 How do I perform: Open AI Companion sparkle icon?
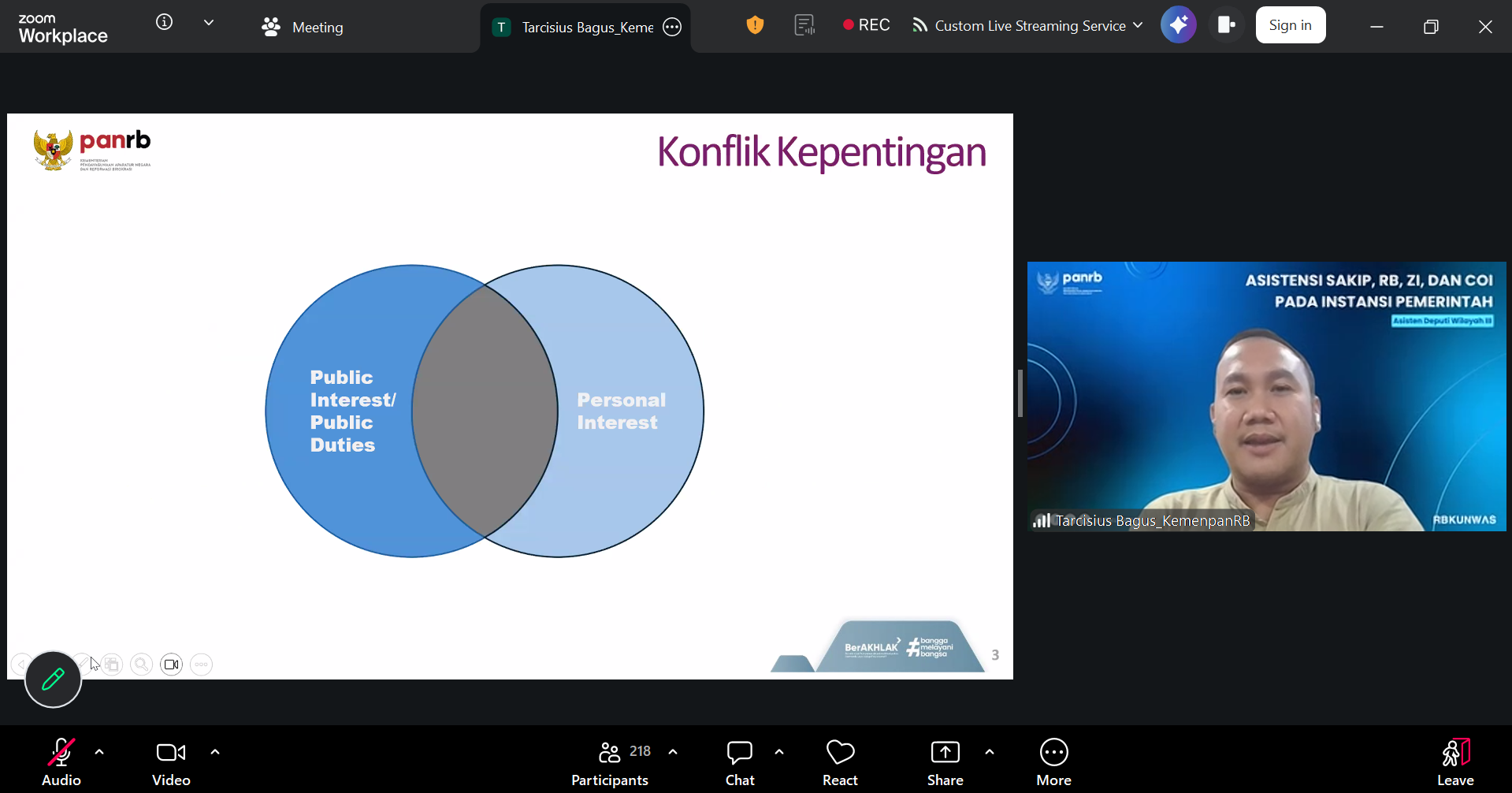click(1179, 25)
